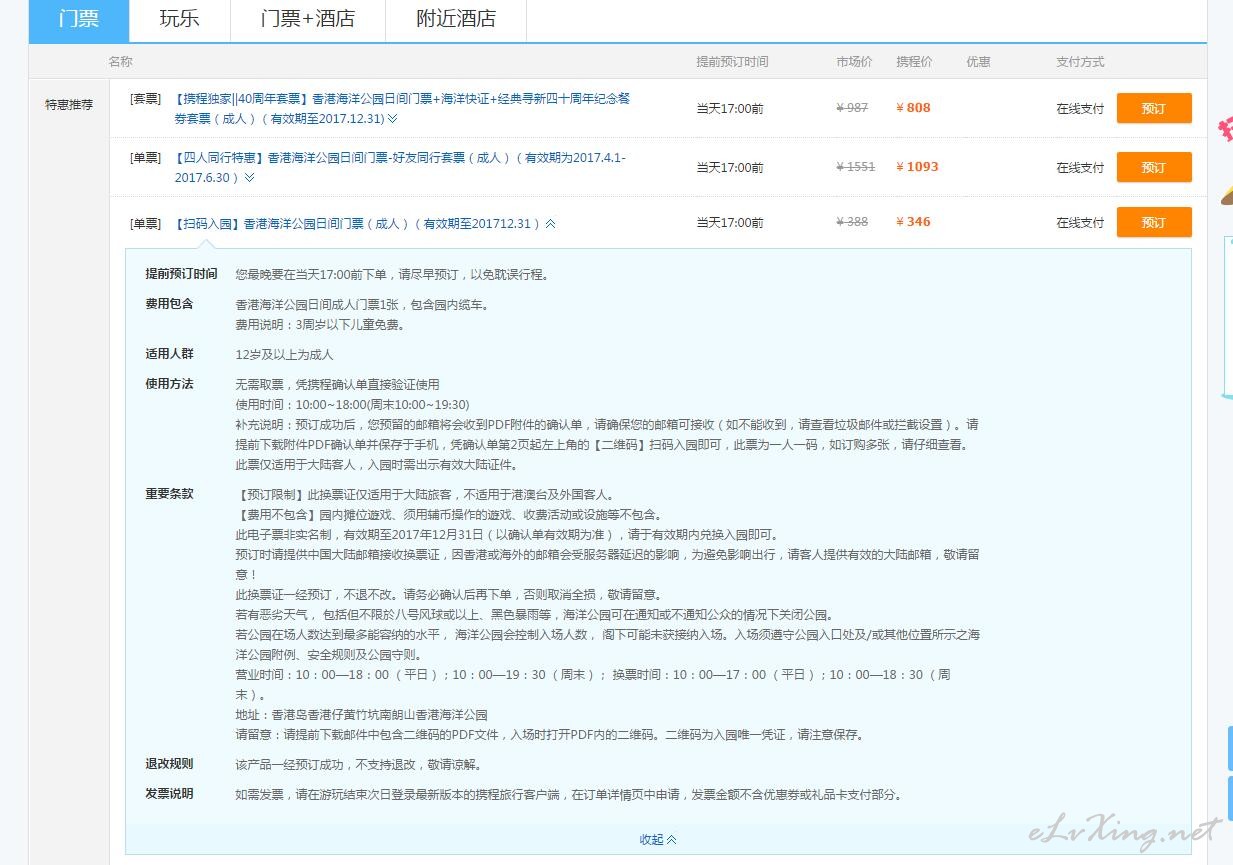Book the ¥808 套票 with 预订
This screenshot has height=865, width=1233.
[x=1154, y=108]
